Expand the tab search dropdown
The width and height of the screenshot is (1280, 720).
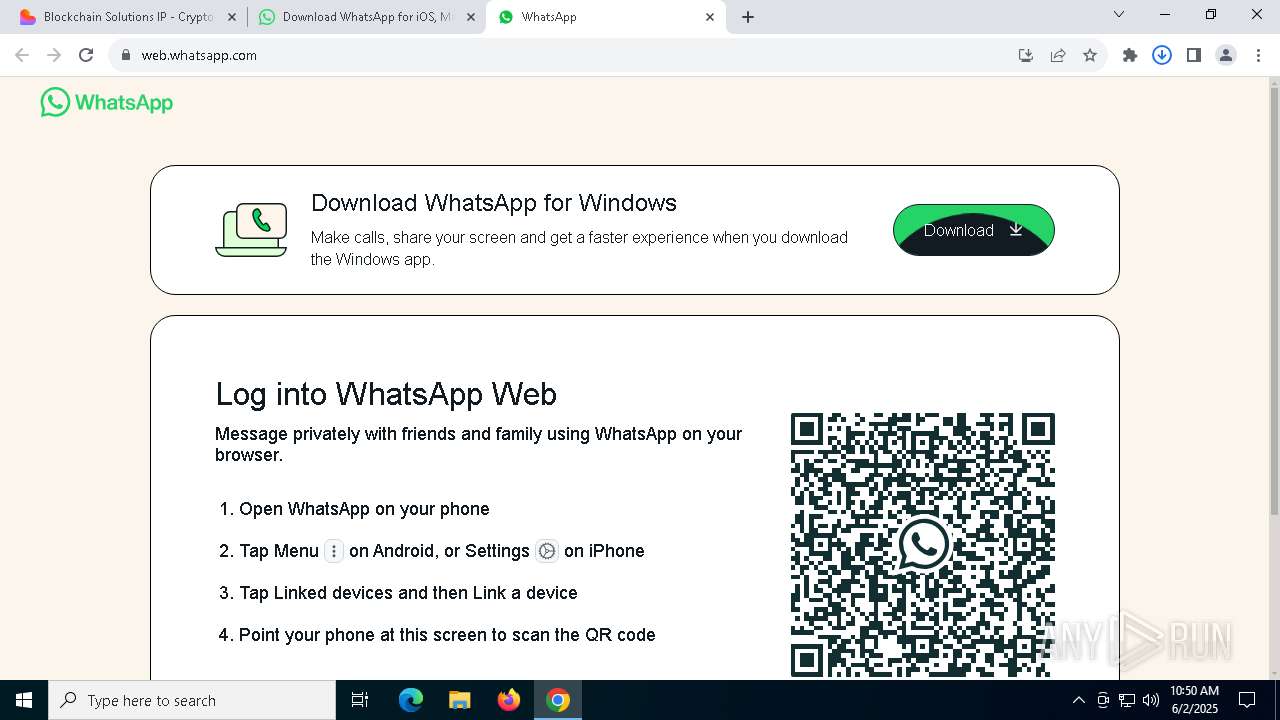1119,15
